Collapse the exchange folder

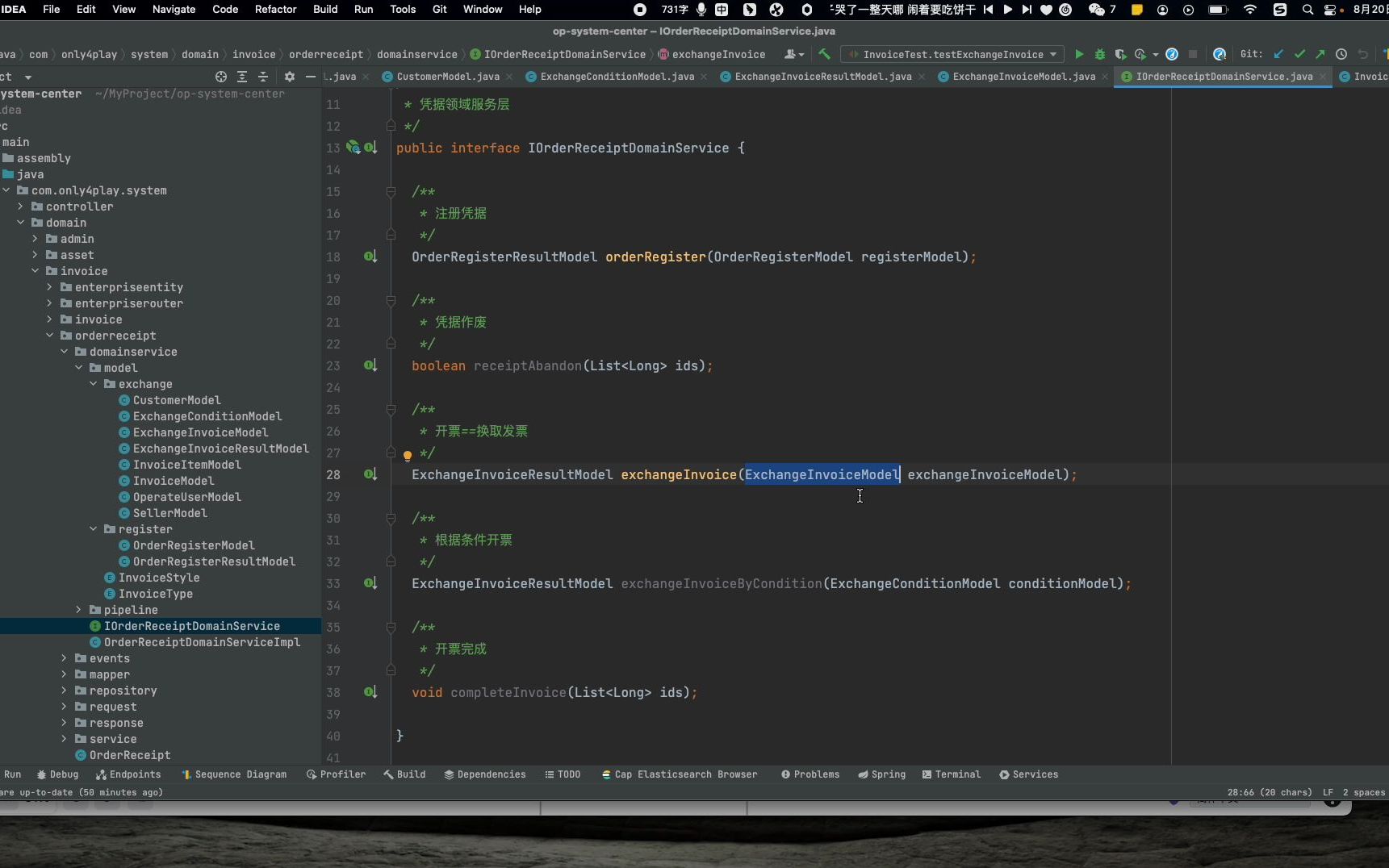tap(94, 384)
